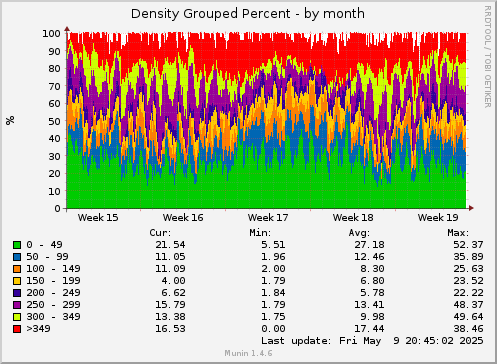Image resolution: width=497 pixels, height=364 pixels.
Task: Click the Max: column header
Action: 458,233
